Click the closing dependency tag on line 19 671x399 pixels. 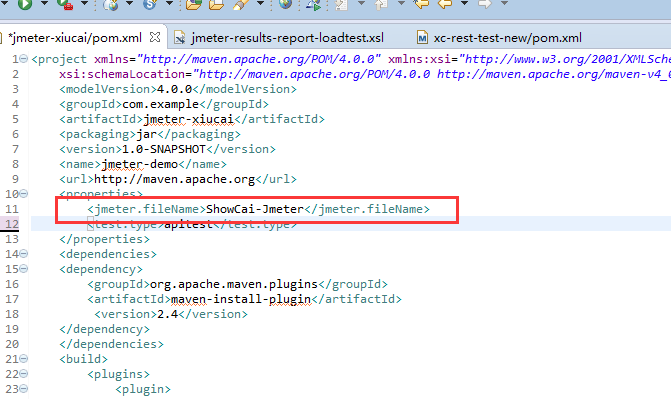(x=104, y=329)
